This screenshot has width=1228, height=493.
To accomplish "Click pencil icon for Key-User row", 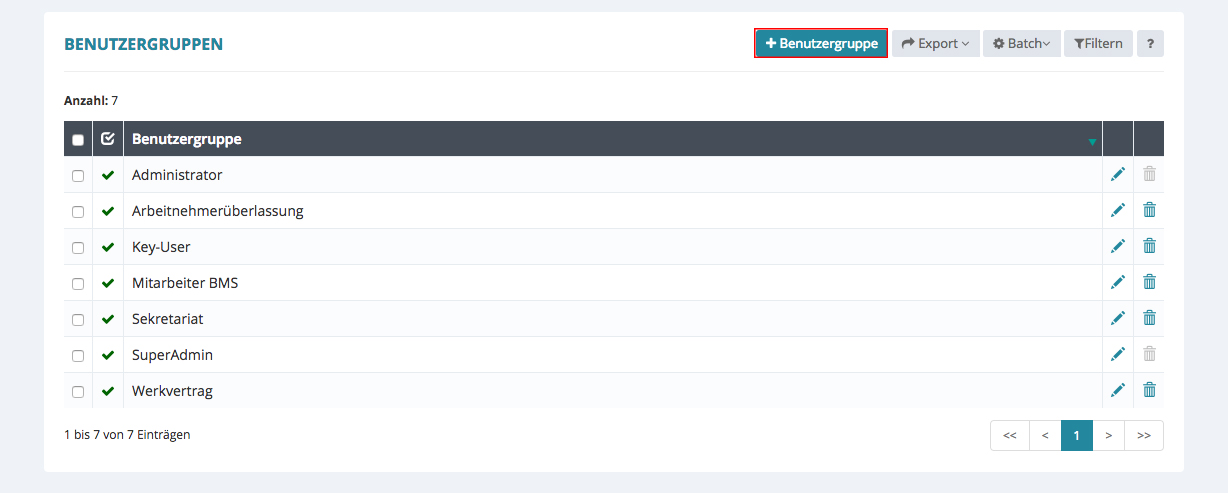I will (1117, 246).
